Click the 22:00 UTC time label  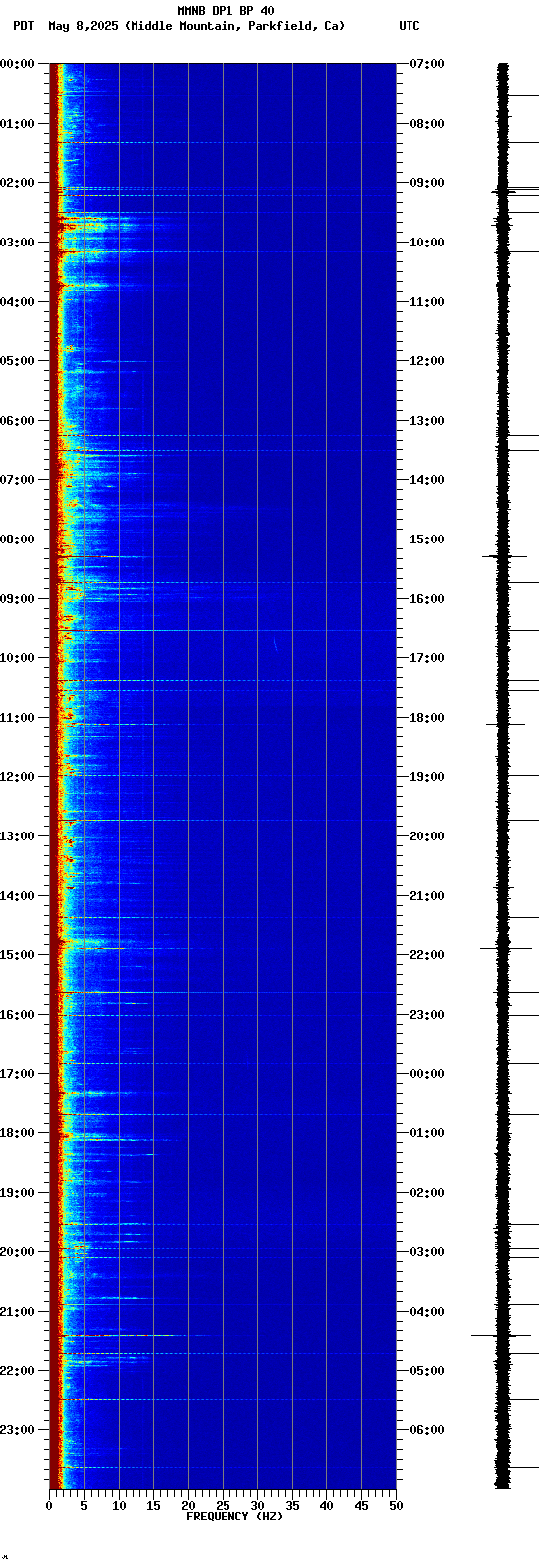pyautogui.click(x=427, y=955)
